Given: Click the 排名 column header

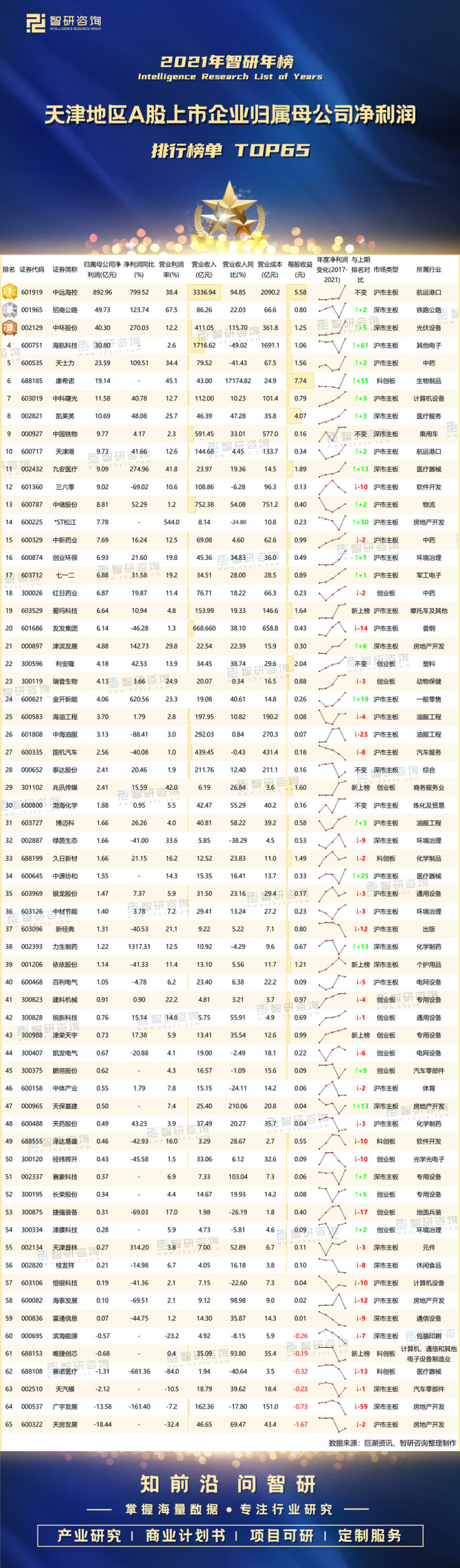Looking at the screenshot, I should coord(8,270).
